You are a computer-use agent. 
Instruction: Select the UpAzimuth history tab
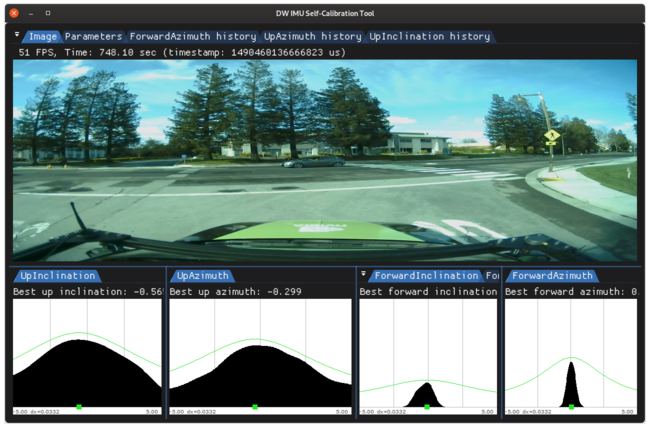point(312,36)
